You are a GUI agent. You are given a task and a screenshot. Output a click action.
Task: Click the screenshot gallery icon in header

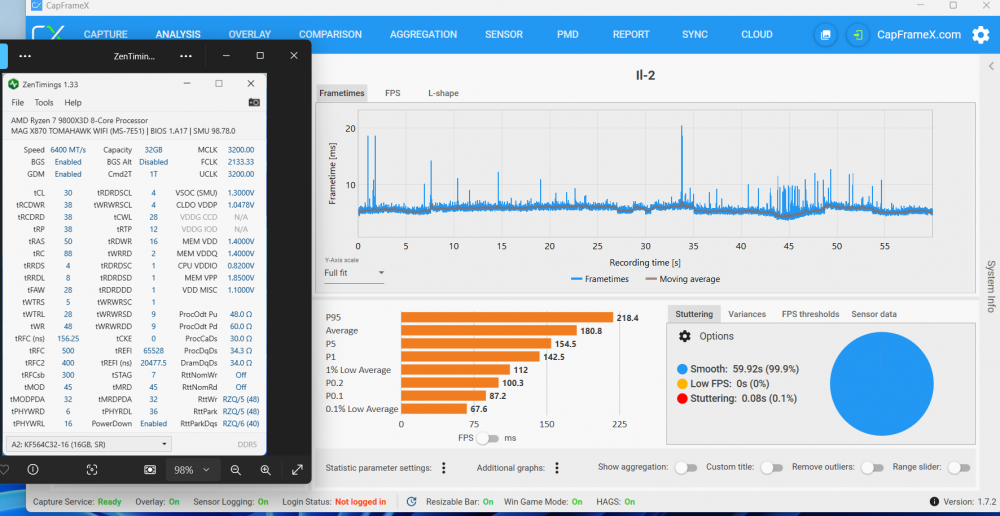pos(825,35)
